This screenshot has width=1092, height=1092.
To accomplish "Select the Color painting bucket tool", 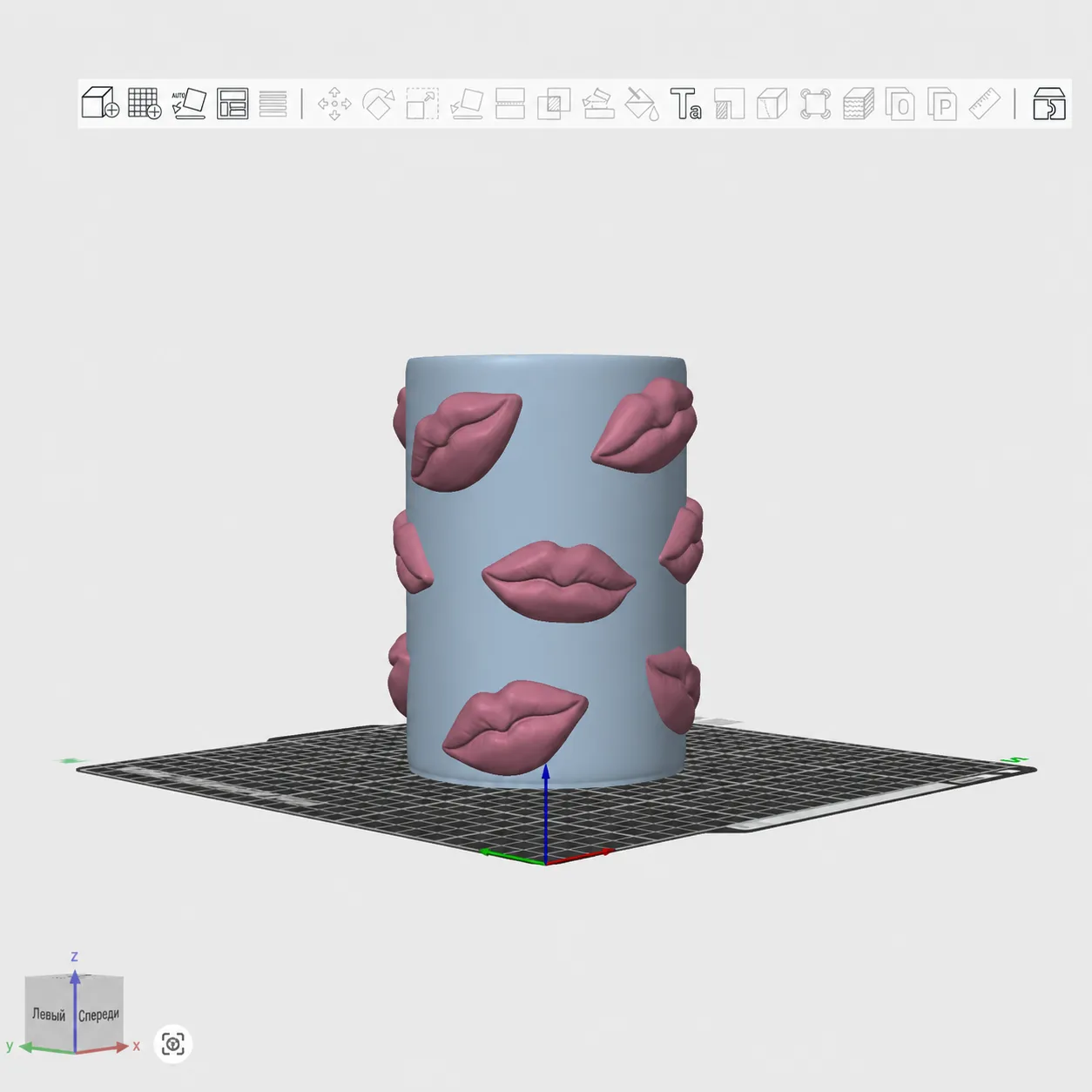I will coord(642,104).
